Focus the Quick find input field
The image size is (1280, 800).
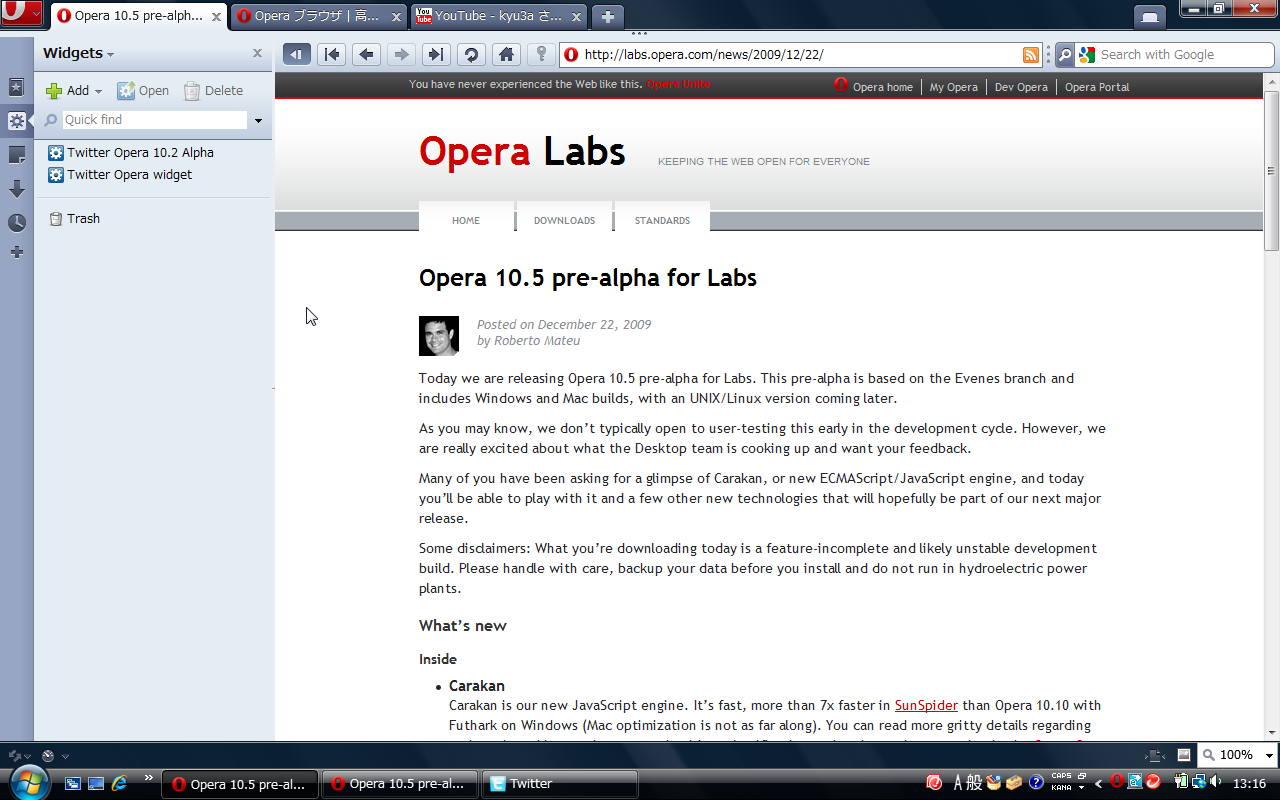click(x=154, y=120)
